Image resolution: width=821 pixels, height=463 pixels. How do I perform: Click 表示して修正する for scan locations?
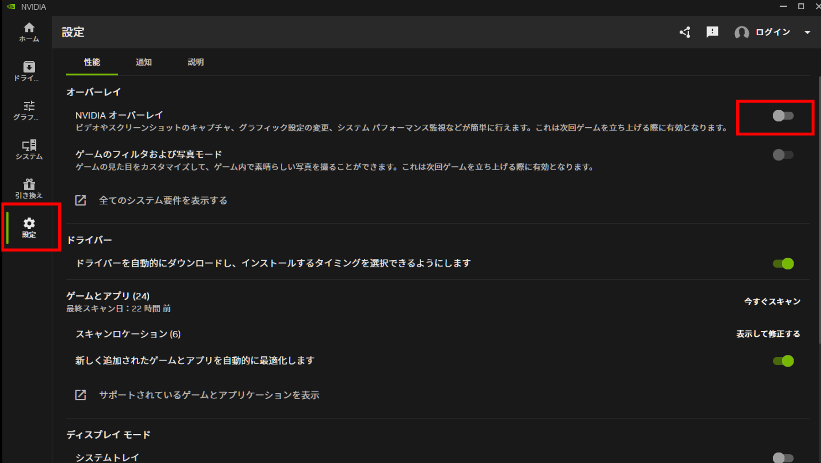[x=768, y=334]
